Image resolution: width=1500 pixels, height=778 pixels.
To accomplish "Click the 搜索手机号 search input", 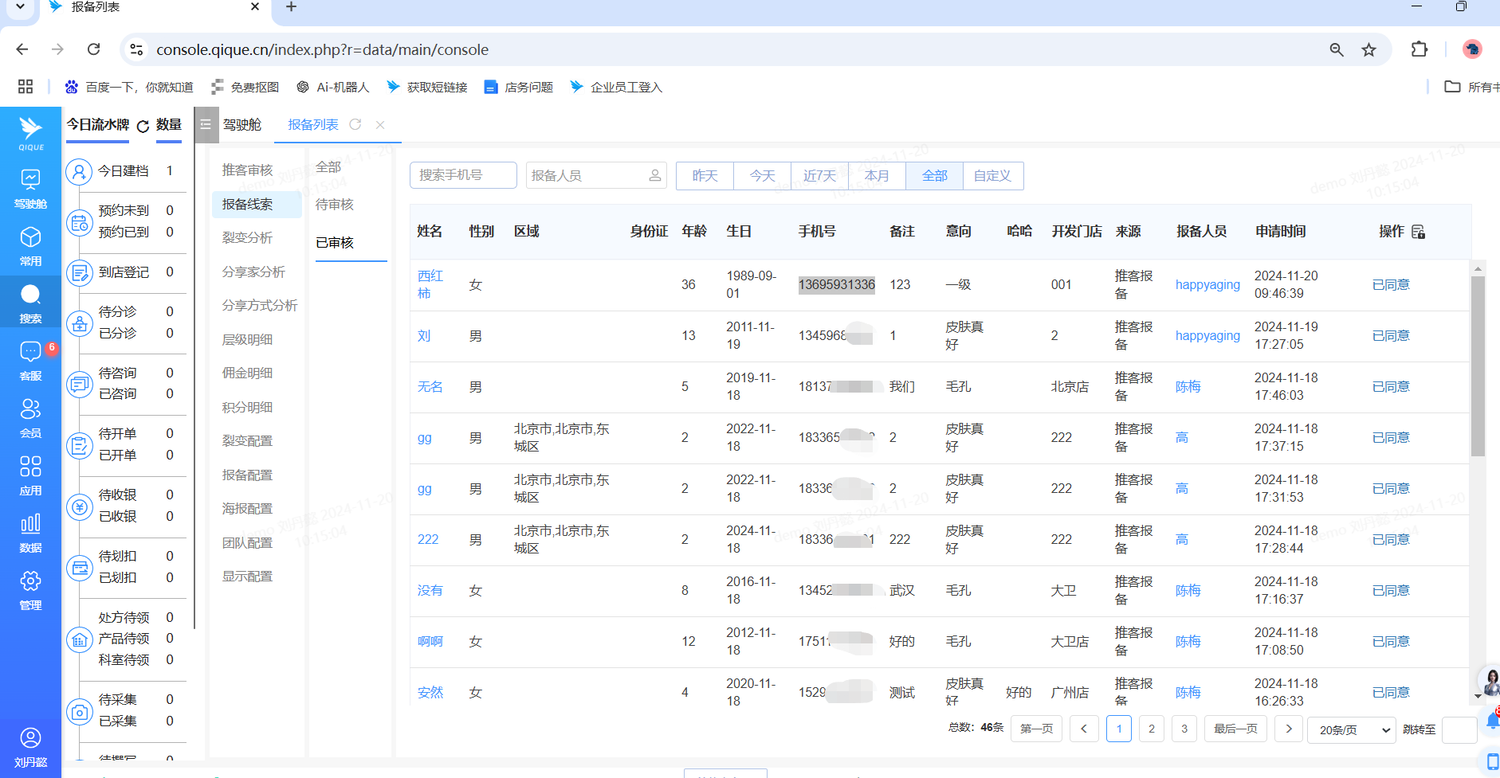I will coord(463,176).
